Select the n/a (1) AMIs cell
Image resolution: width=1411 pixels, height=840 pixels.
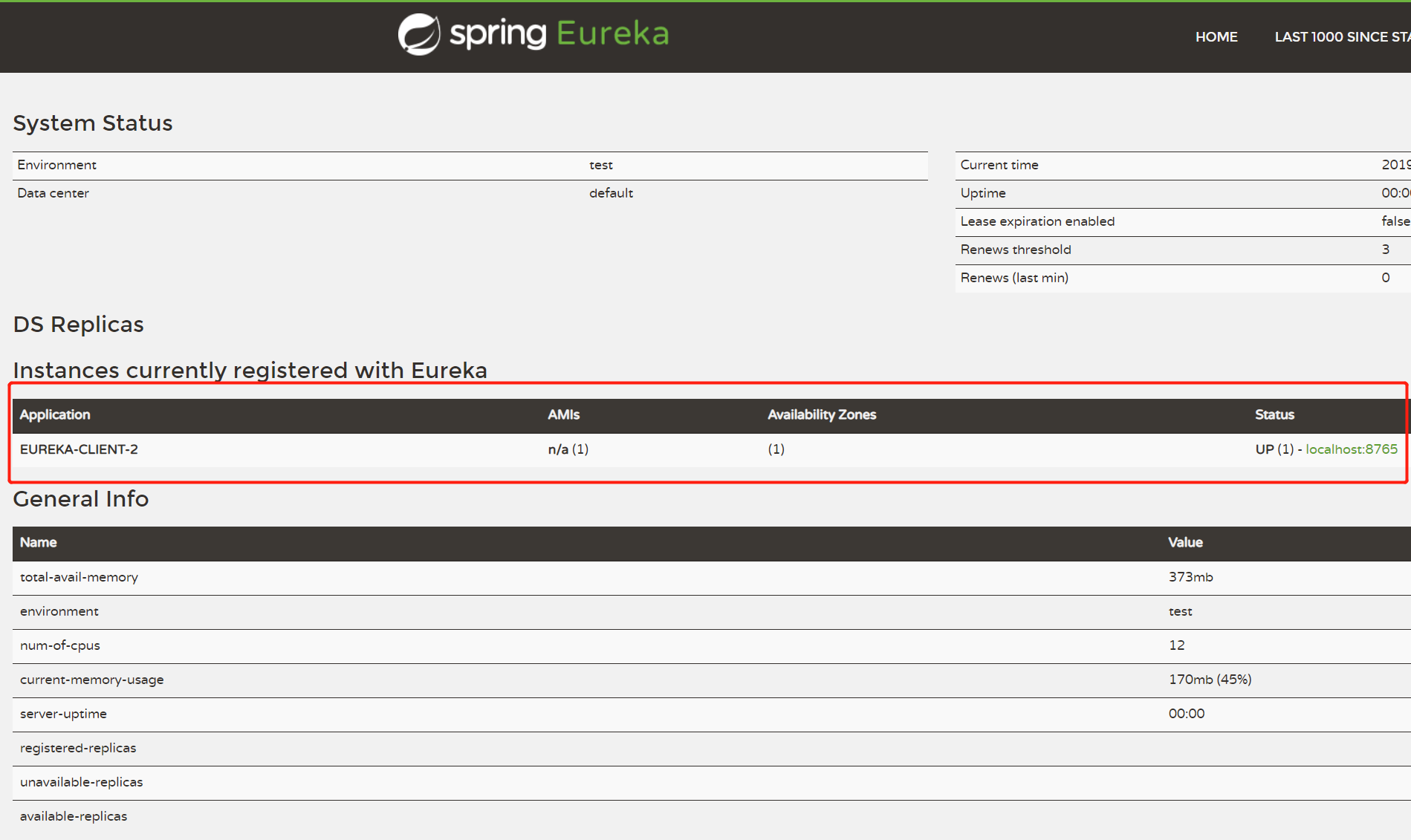(x=568, y=449)
